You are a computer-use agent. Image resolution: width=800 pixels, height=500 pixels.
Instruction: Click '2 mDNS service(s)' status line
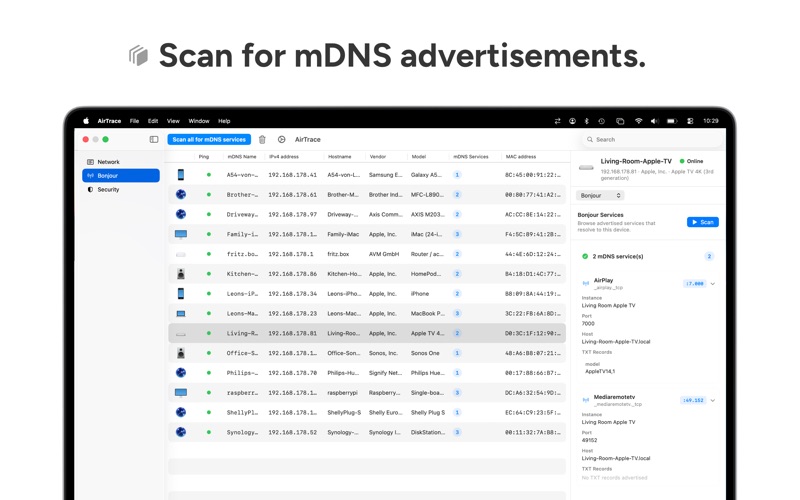(617, 256)
